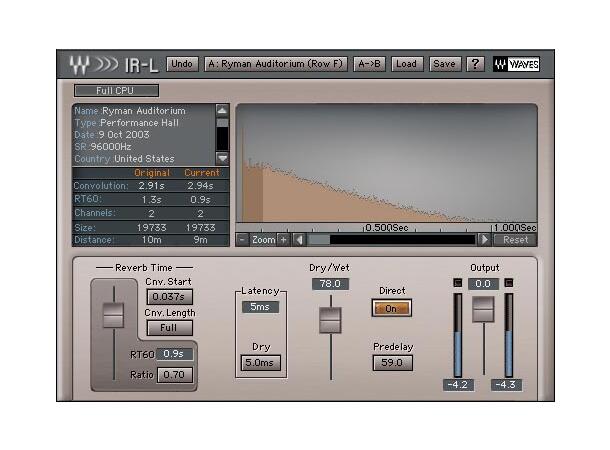The image size is (610, 450).
Task: Click the IR info panel scrollbar thumb
Action: (222, 123)
